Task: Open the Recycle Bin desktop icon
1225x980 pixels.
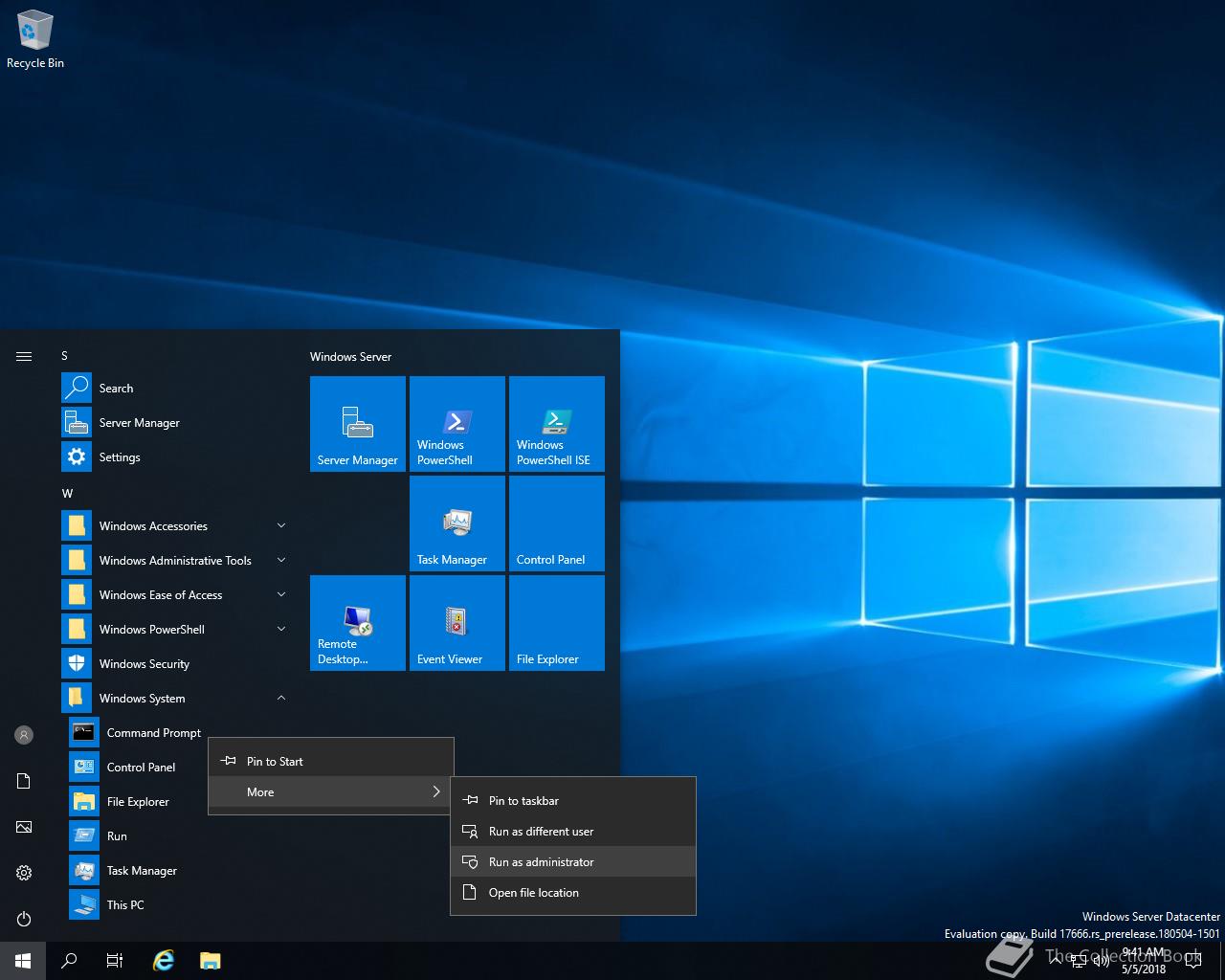Action: coord(35,40)
